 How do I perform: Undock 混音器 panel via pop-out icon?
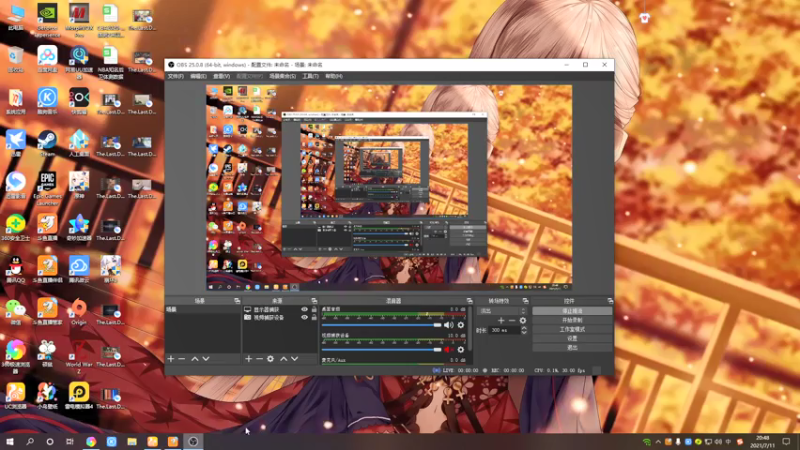tap(469, 301)
